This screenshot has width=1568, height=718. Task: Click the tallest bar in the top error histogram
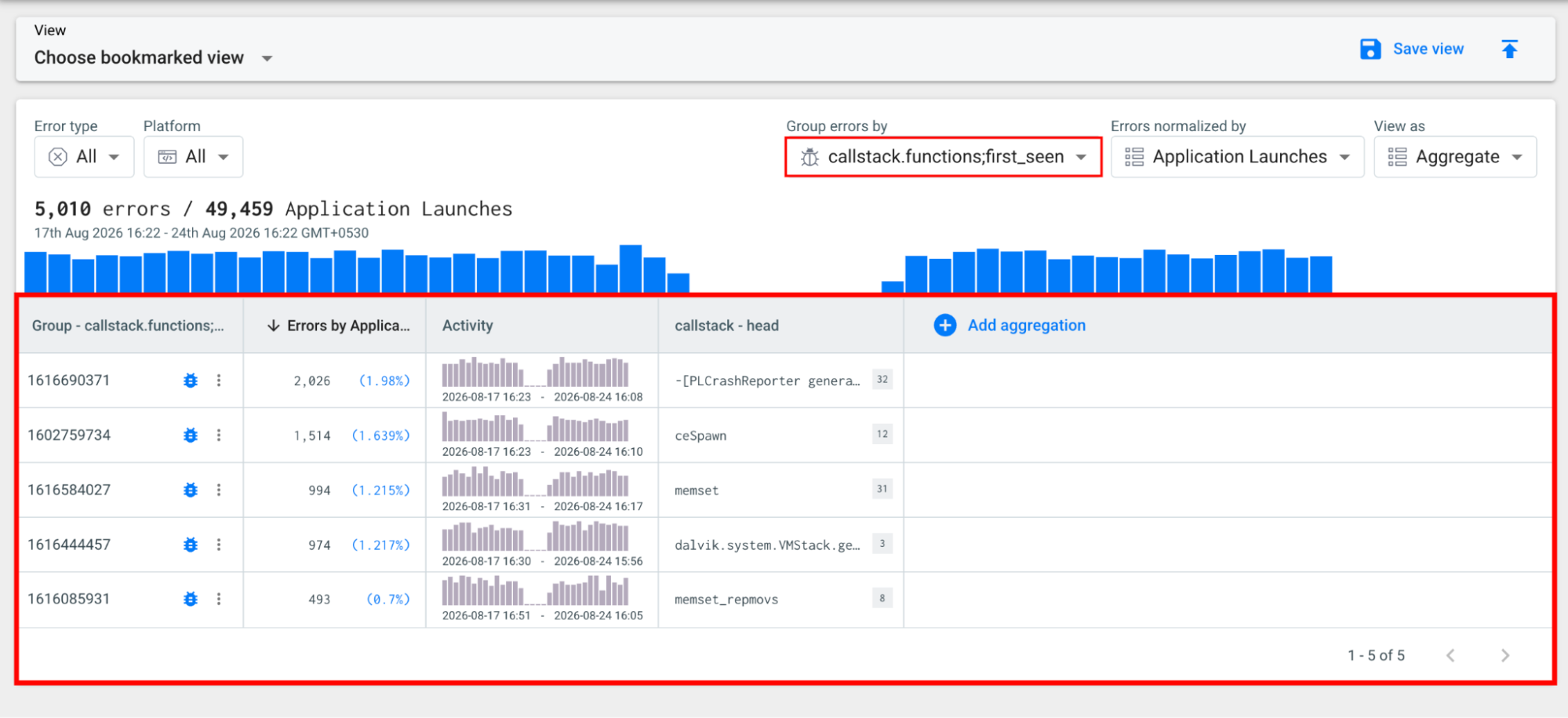pos(631,269)
